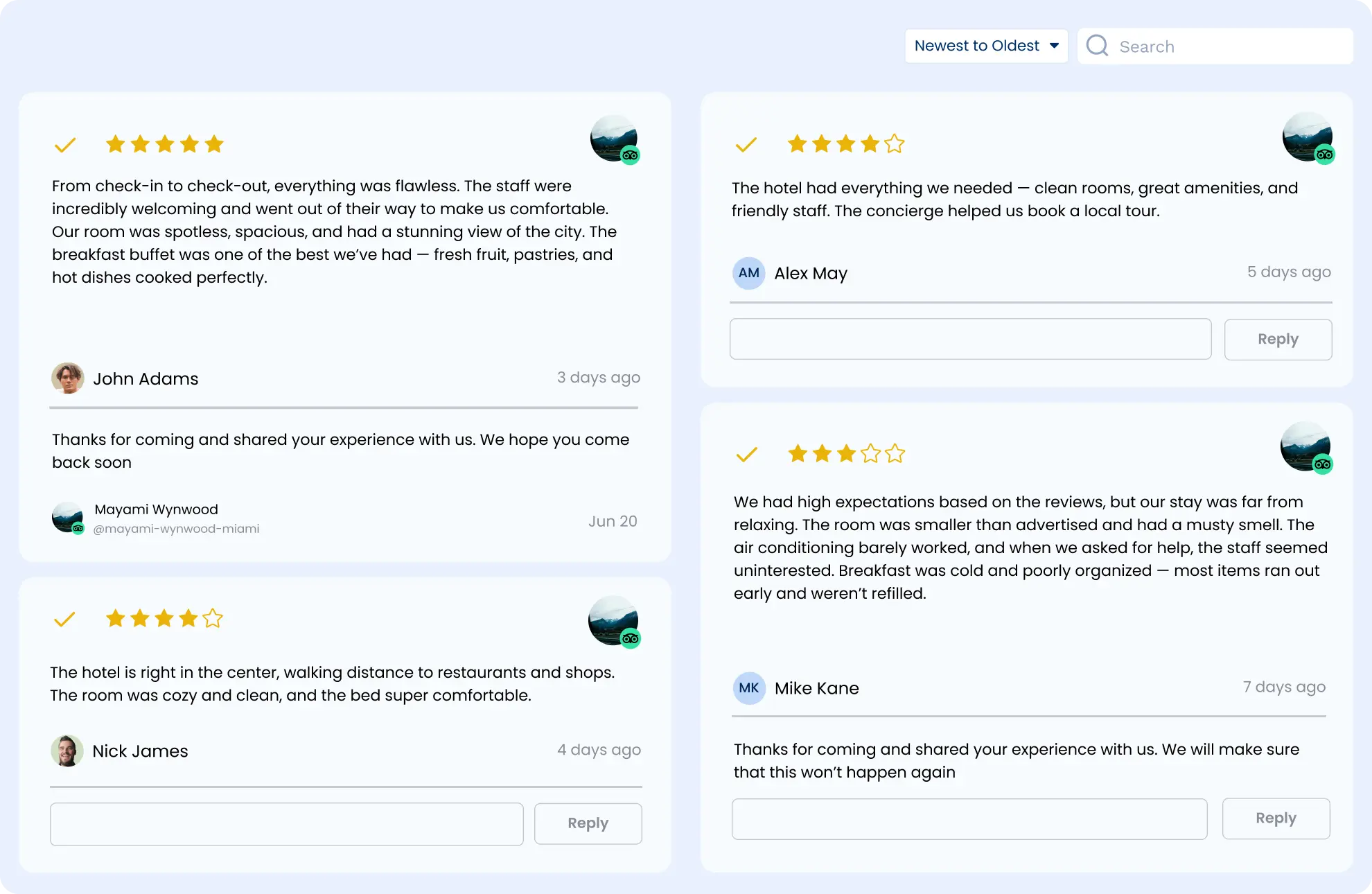
Task: Click the TripAdvisor icon on Mayami Wynwood's avatar
Action: 78,529
